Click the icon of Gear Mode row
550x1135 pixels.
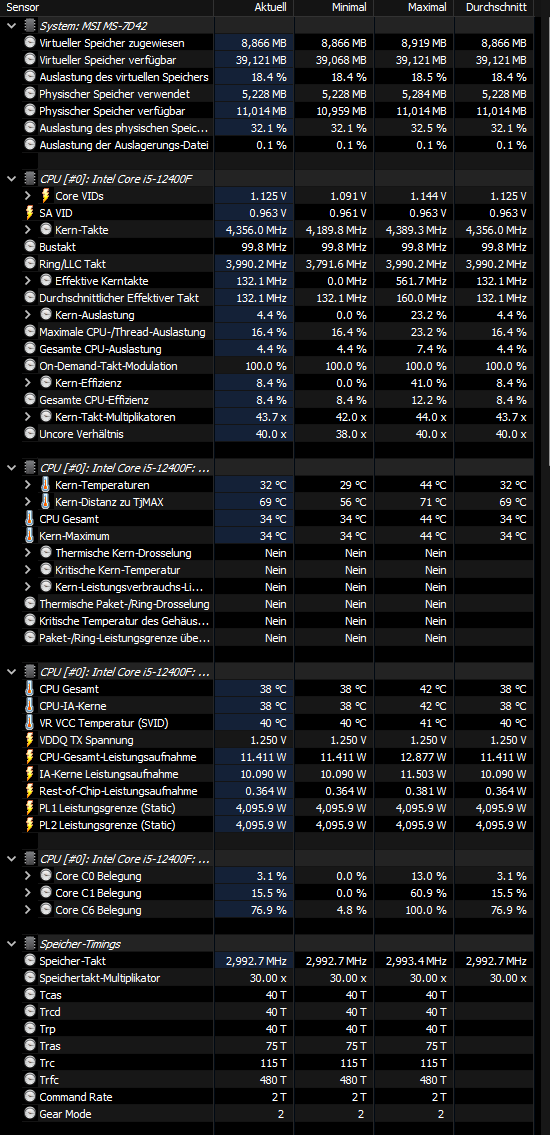coord(30,1114)
